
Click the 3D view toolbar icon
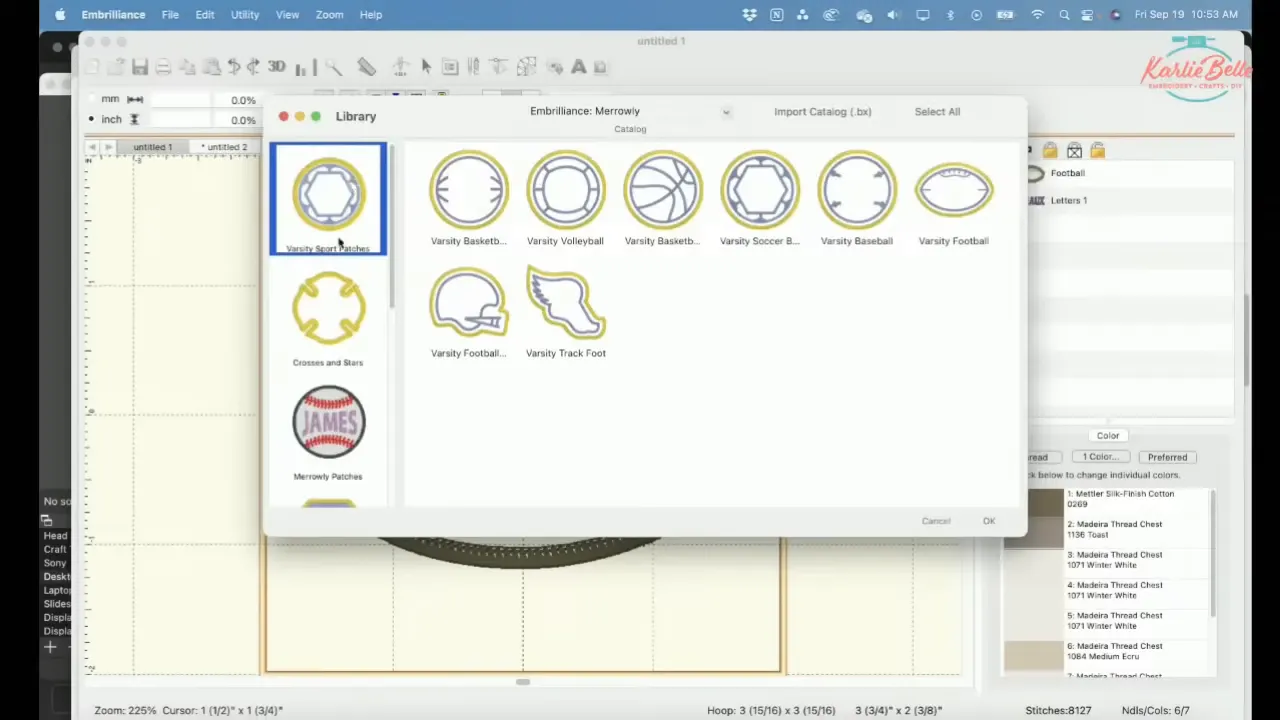(x=276, y=67)
